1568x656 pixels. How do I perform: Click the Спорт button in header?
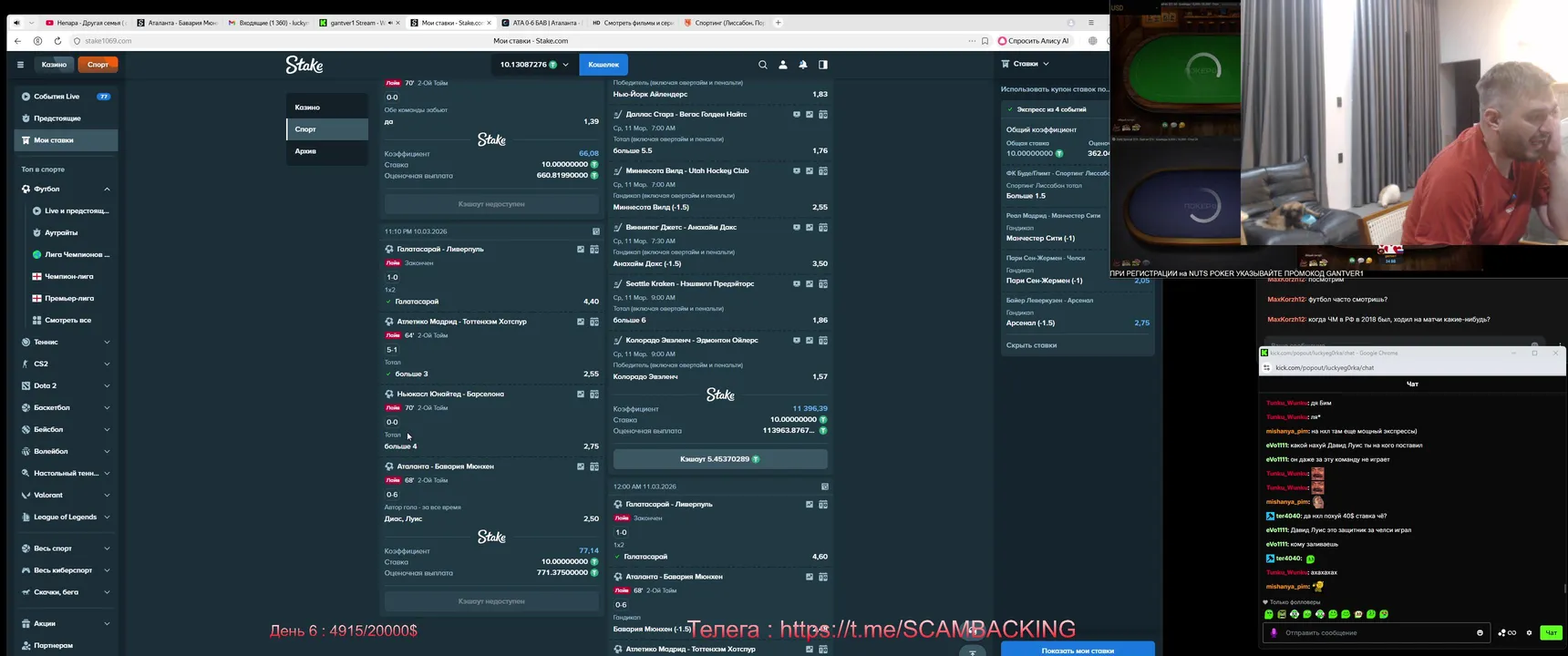point(98,65)
